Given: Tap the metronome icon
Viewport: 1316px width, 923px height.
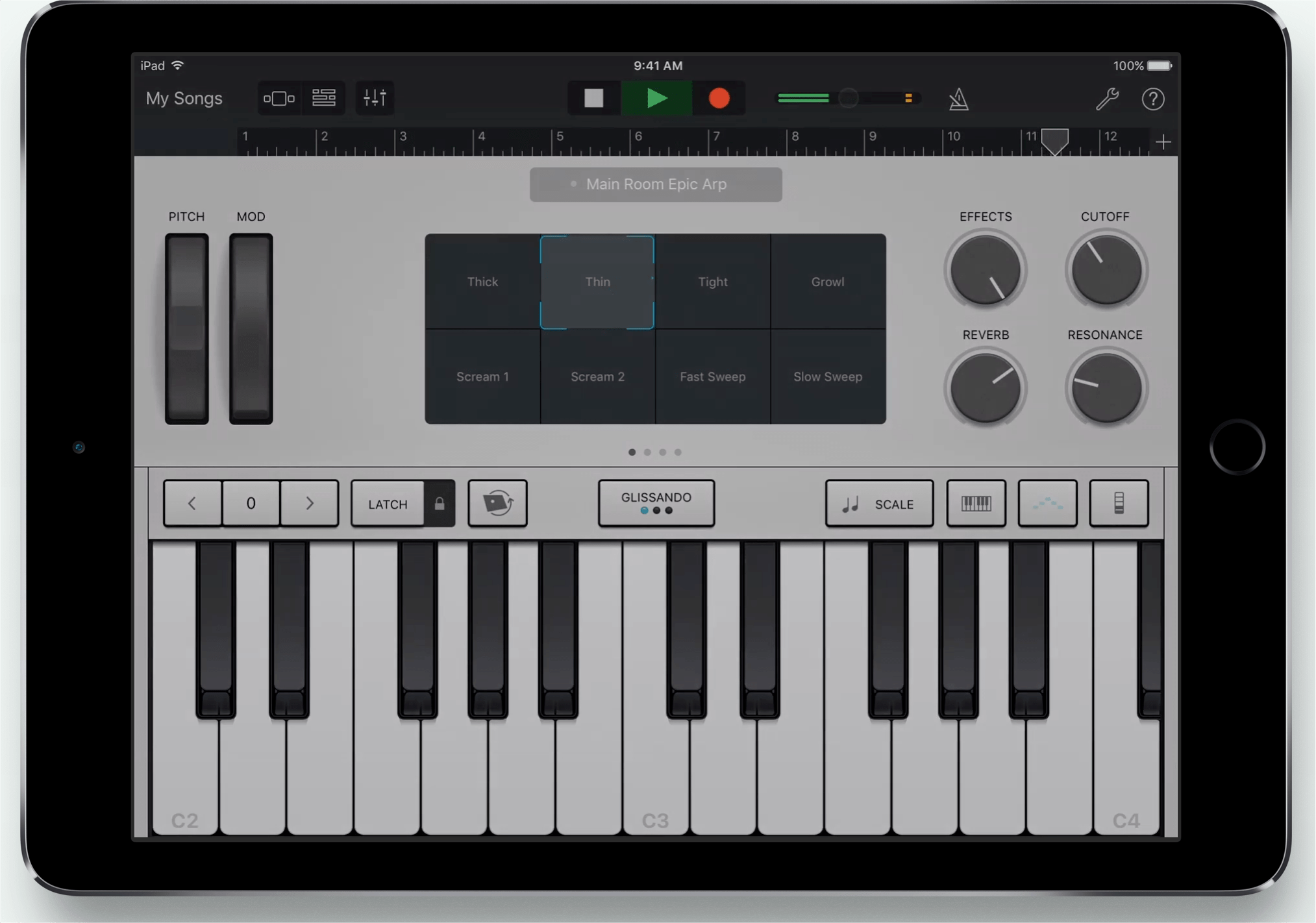Looking at the screenshot, I should pos(959,99).
